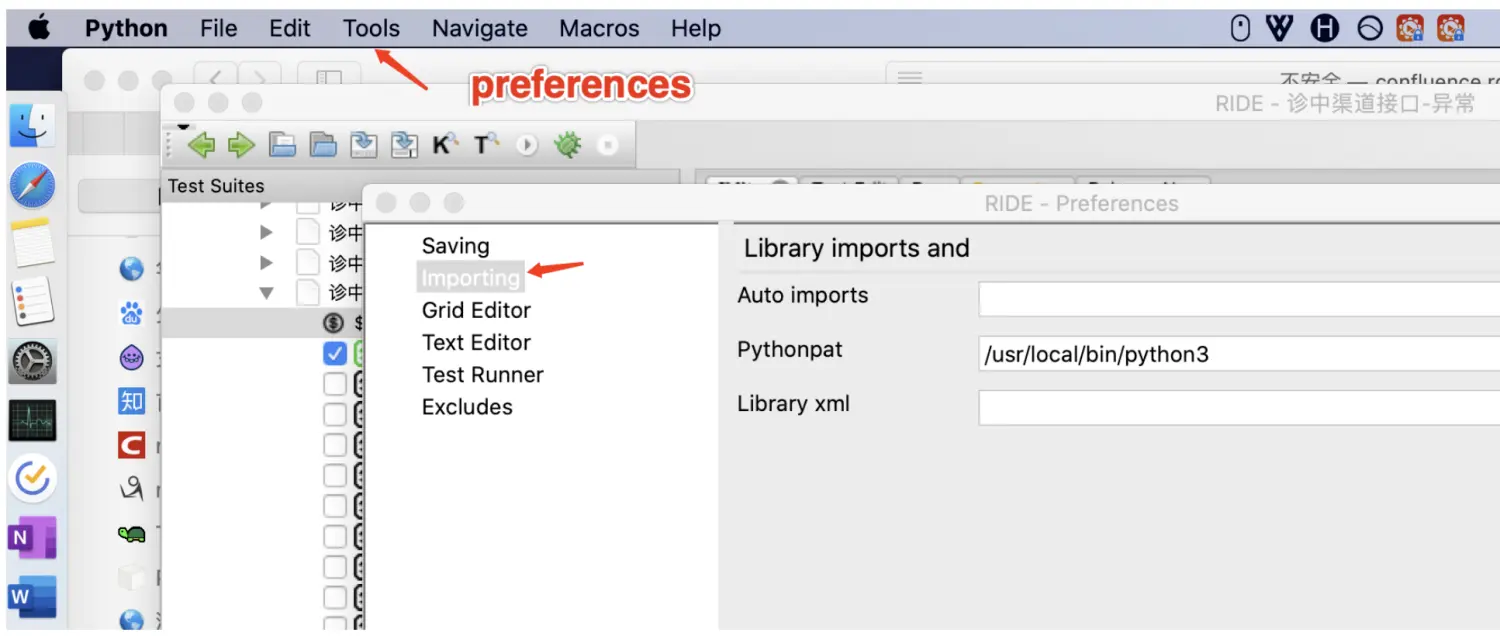1500x636 pixels.
Task: Click the Library xml input field
Action: click(x=1239, y=407)
